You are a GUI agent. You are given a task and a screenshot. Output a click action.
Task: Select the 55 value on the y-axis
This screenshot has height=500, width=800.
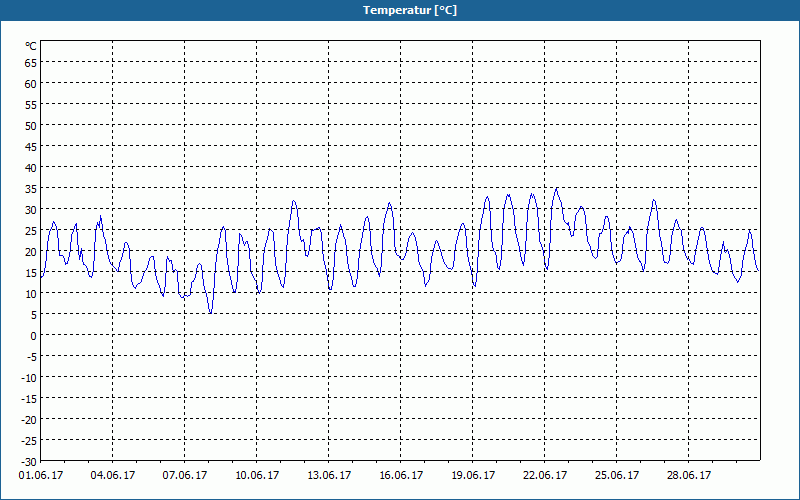(31, 105)
